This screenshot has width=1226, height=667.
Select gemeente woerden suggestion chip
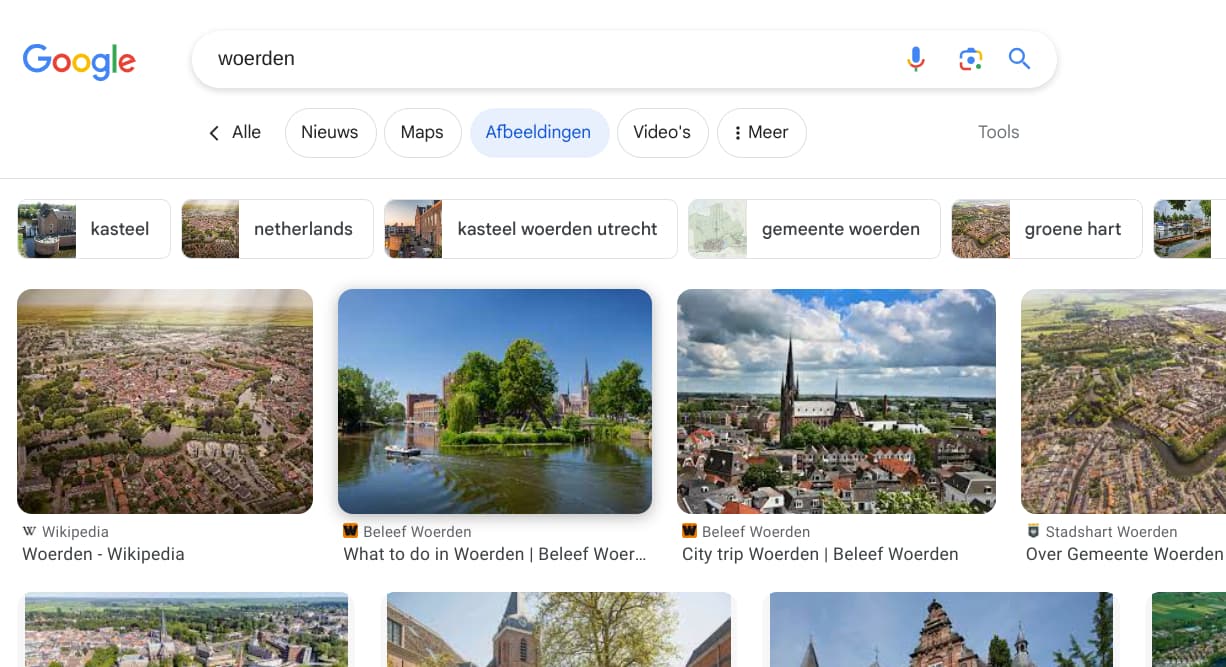[814, 229]
